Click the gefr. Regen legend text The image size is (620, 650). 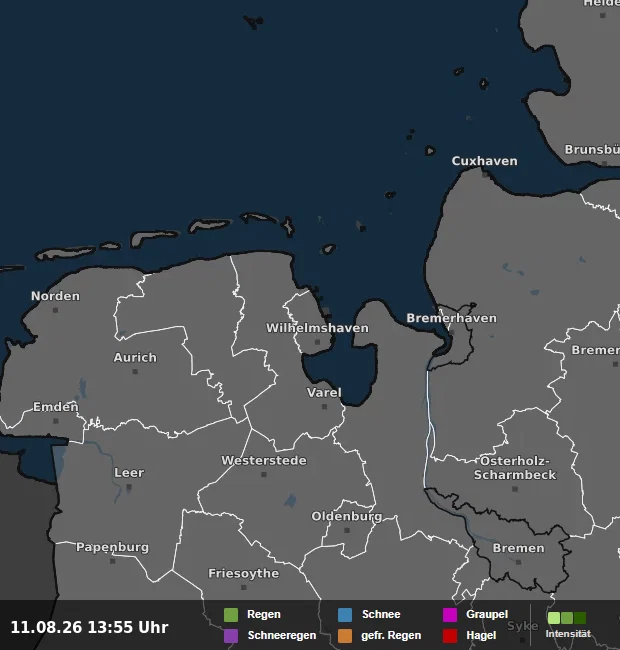click(x=391, y=635)
